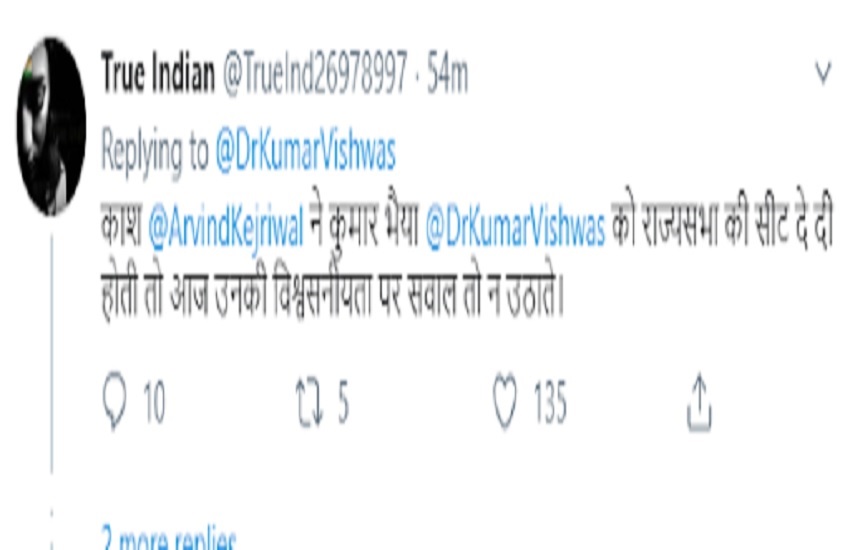850x550 pixels.
Task: Click the vertical thread line below the avatar
Action: (x=52, y=354)
